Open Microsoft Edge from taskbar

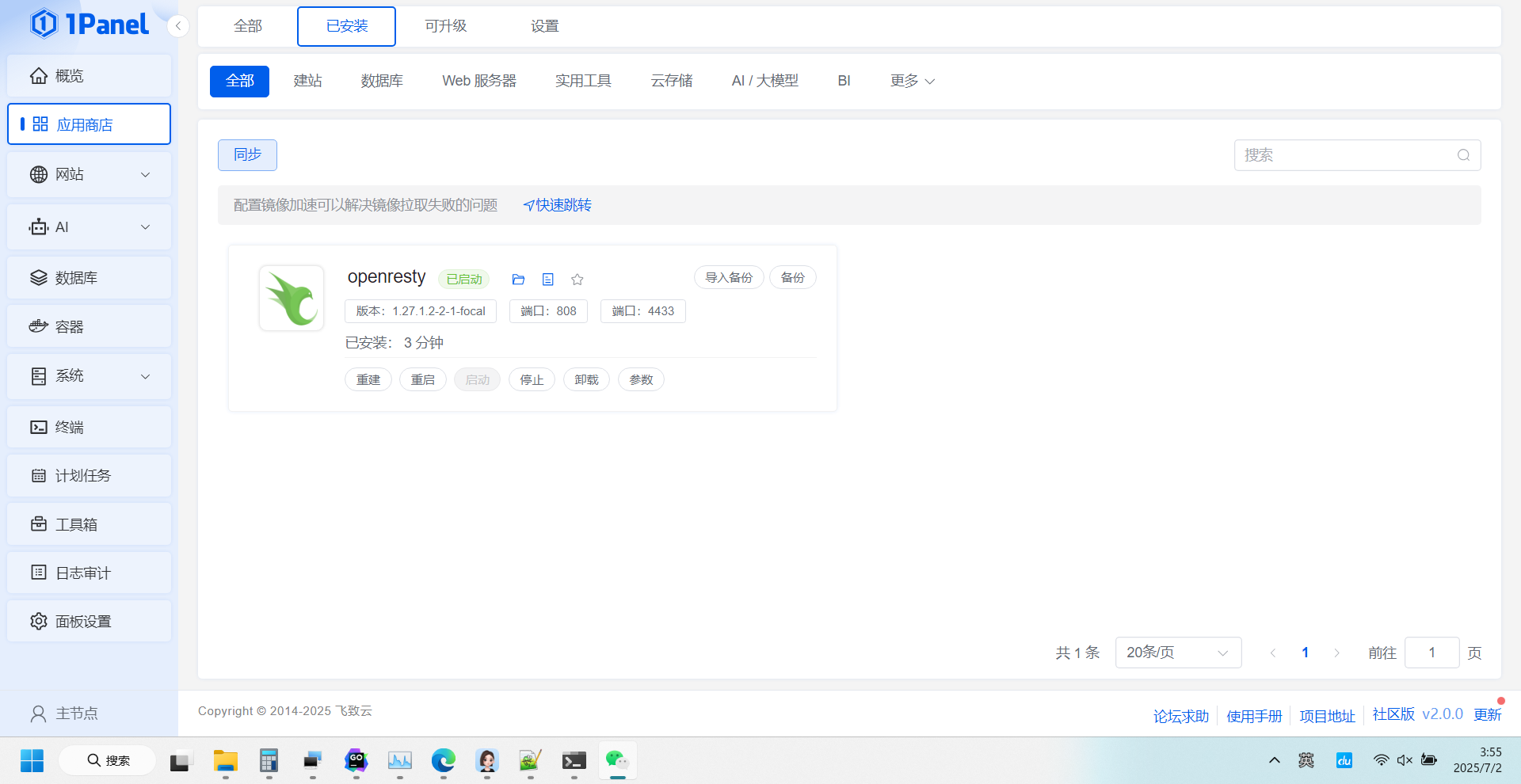(x=444, y=760)
